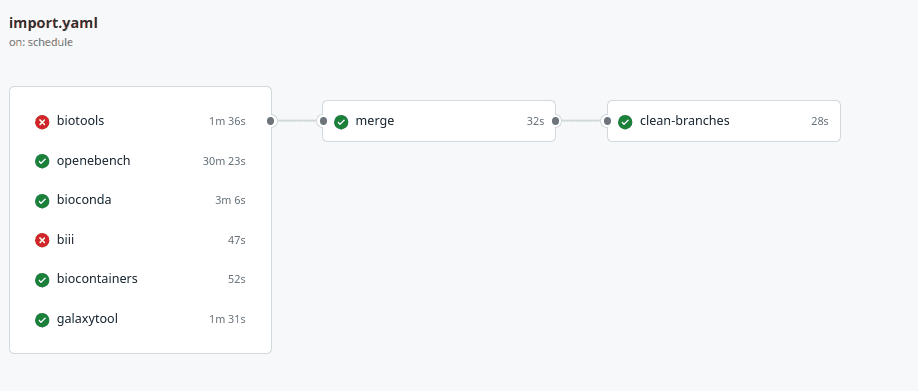Open the biocontainers job

tap(141, 279)
